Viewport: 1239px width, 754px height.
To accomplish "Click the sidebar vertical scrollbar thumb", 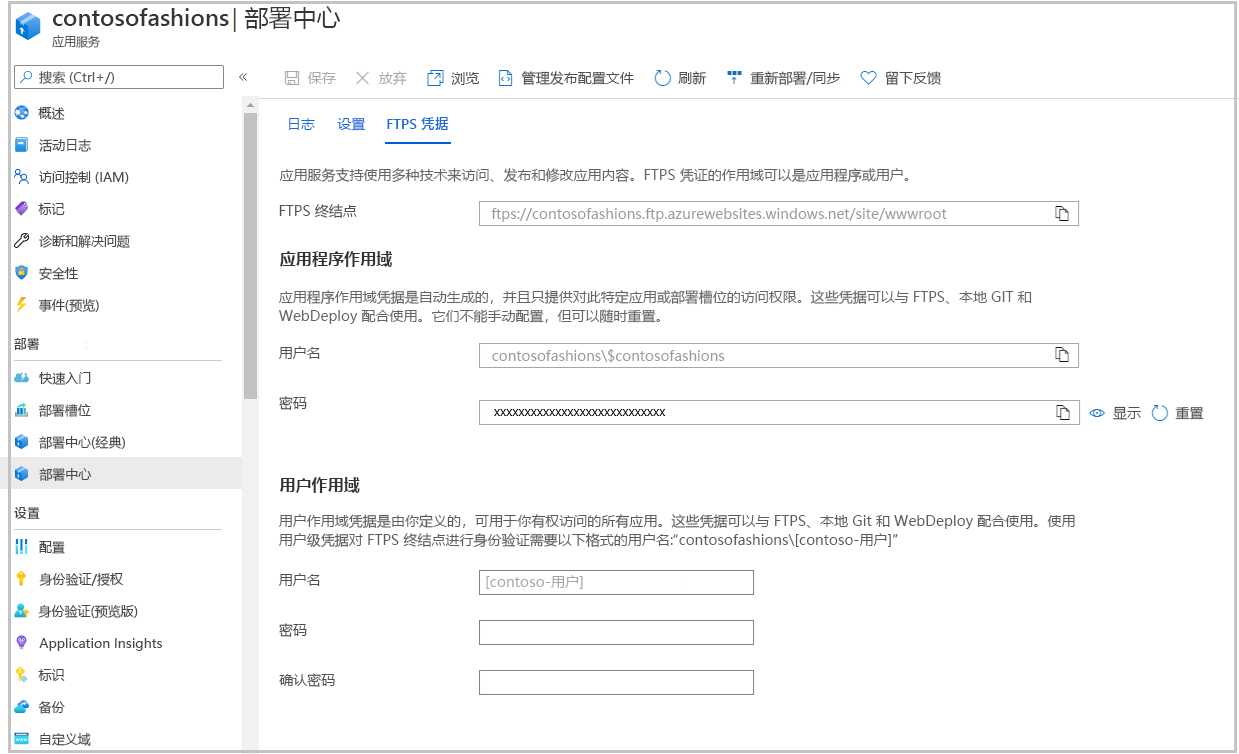I will (x=250, y=257).
